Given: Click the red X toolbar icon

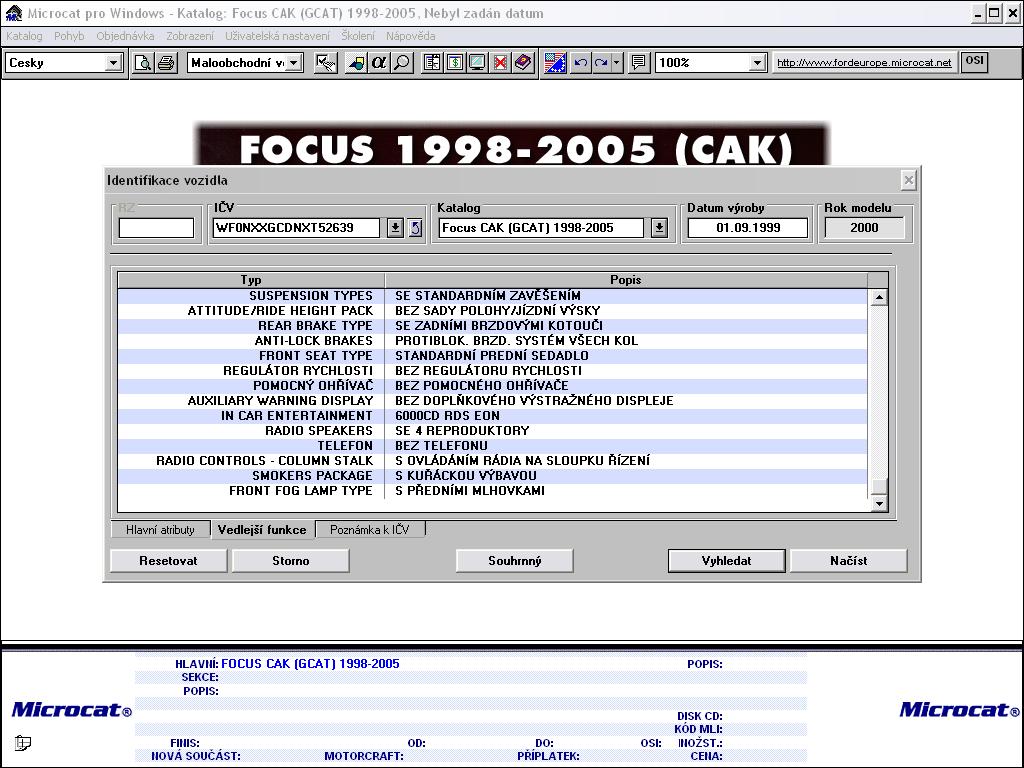Looking at the screenshot, I should [x=500, y=63].
